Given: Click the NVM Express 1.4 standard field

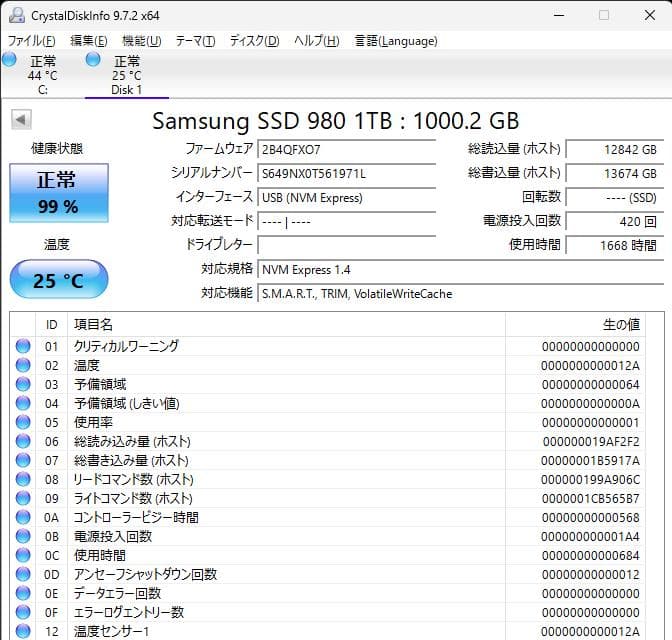Looking at the screenshot, I should [x=460, y=270].
